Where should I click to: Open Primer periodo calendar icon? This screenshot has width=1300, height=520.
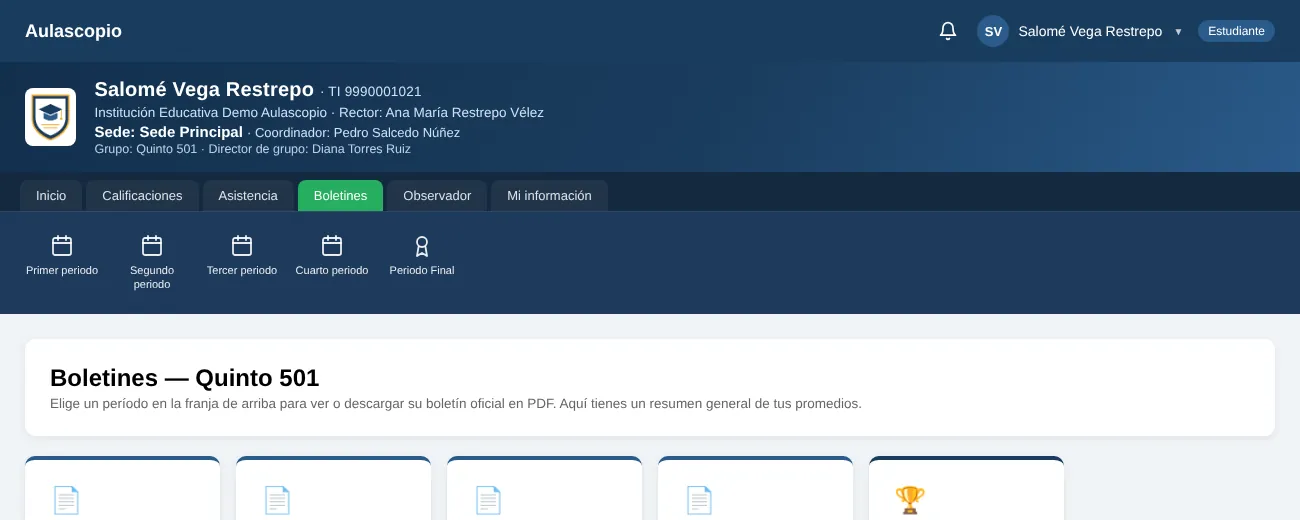62,246
